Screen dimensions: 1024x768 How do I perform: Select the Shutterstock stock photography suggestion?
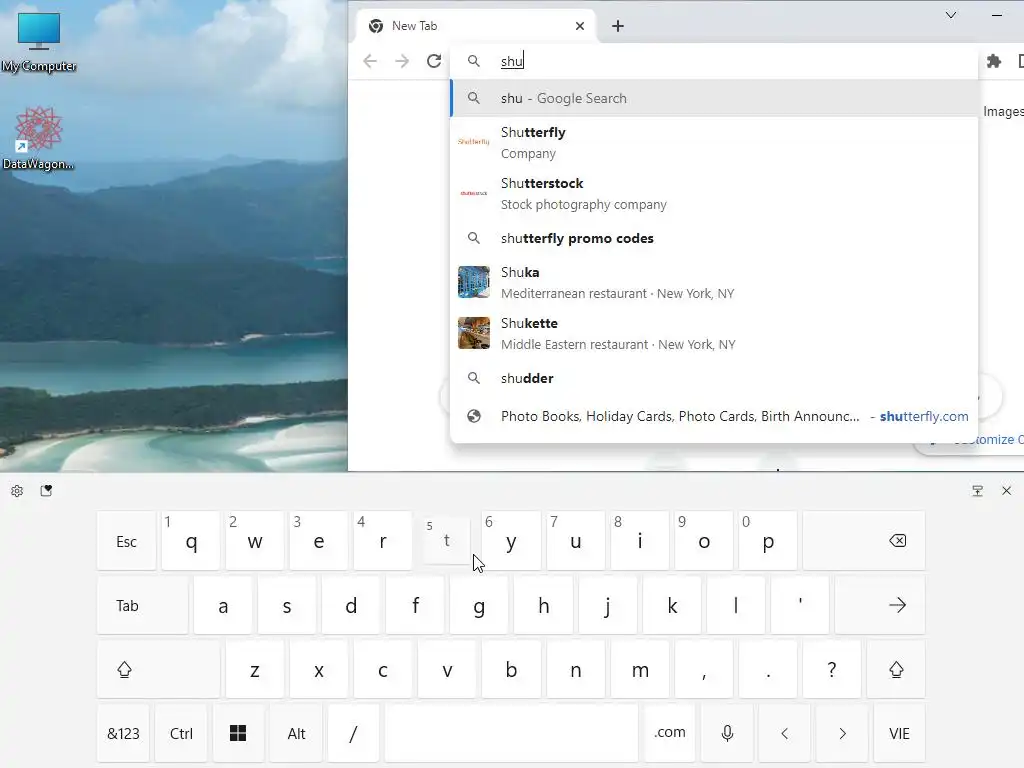714,193
